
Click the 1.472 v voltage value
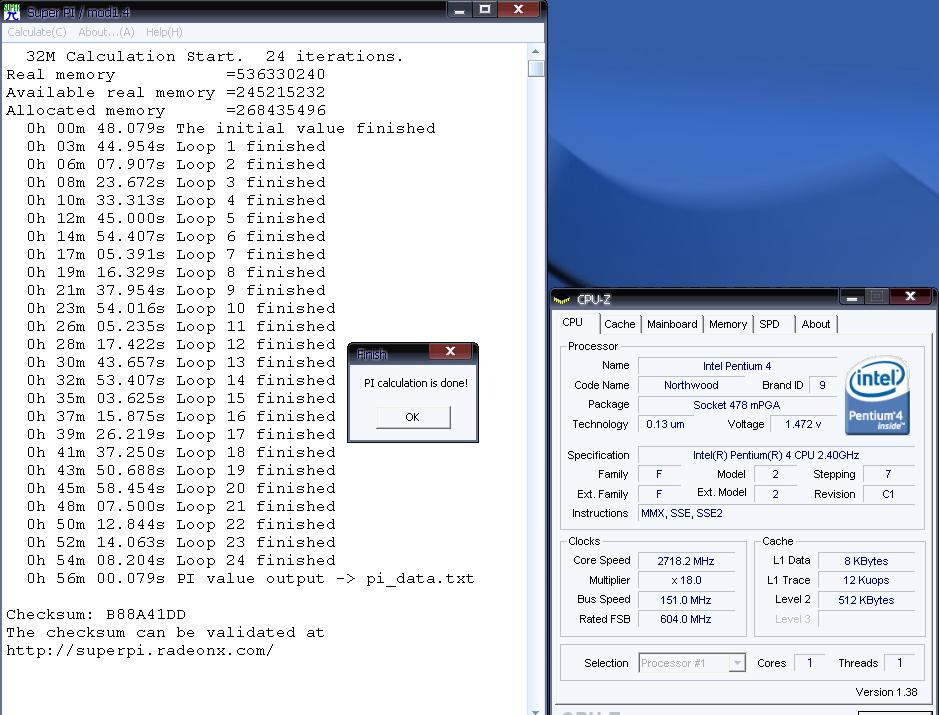pos(802,424)
